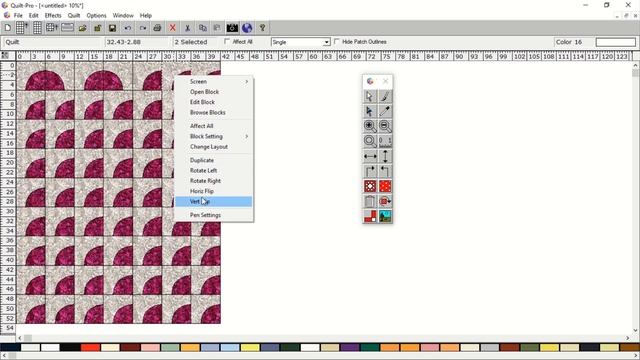Click the ruler measurement tool
Screen dimensions: 640x360
point(385,141)
